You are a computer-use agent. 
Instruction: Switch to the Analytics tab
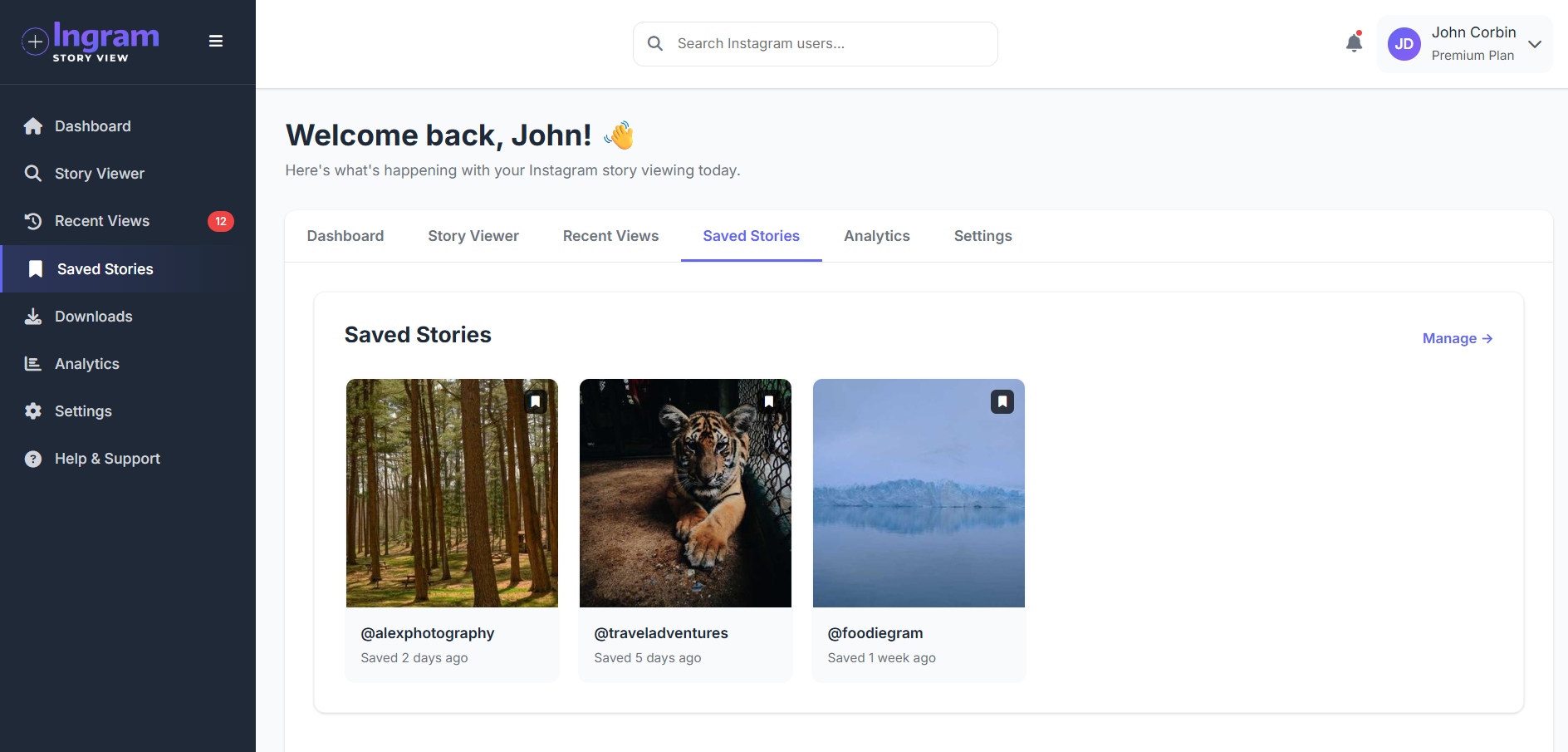point(877,236)
